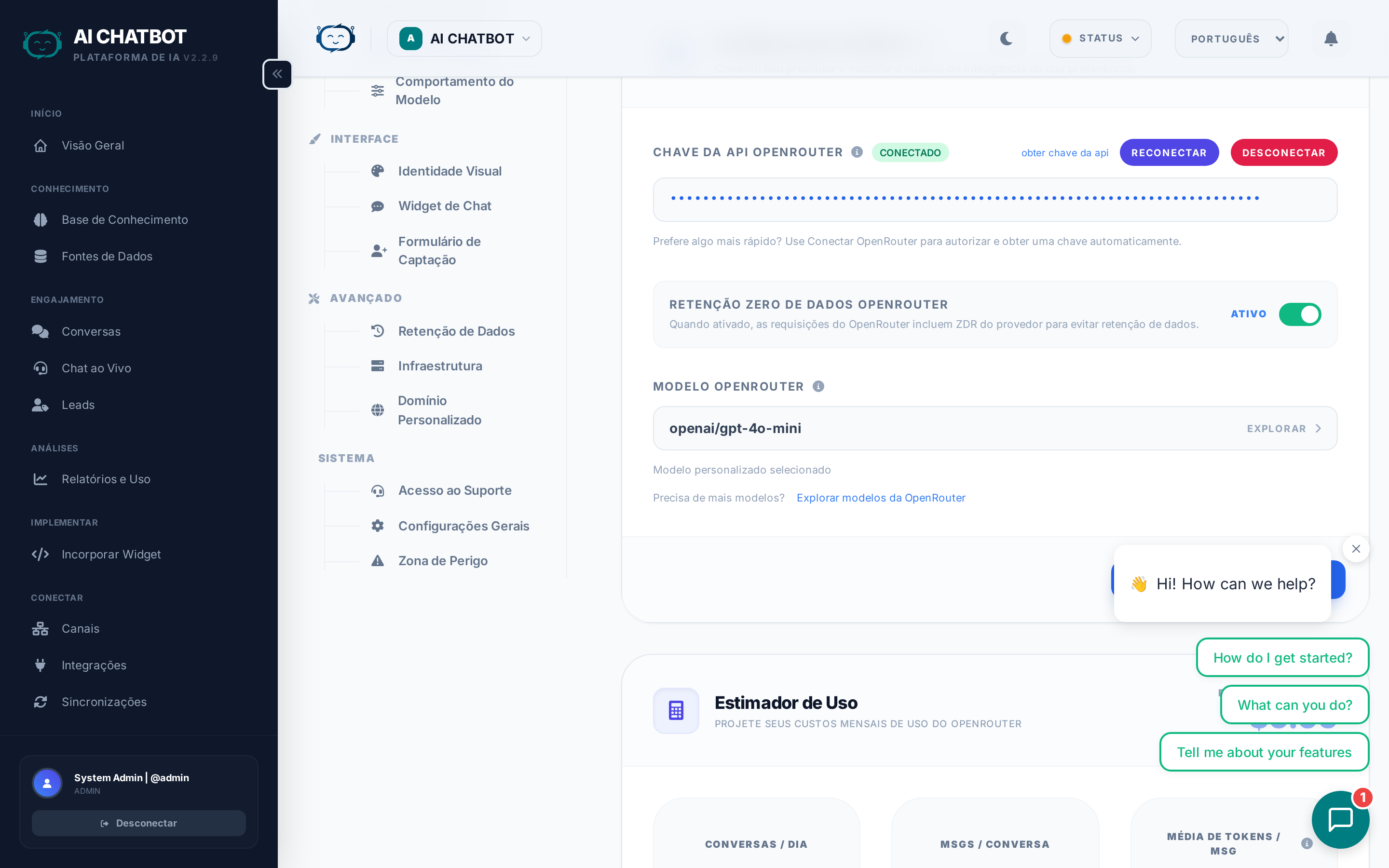Open the Português language selector
This screenshot has width=1389, height=868.
tap(1231, 39)
